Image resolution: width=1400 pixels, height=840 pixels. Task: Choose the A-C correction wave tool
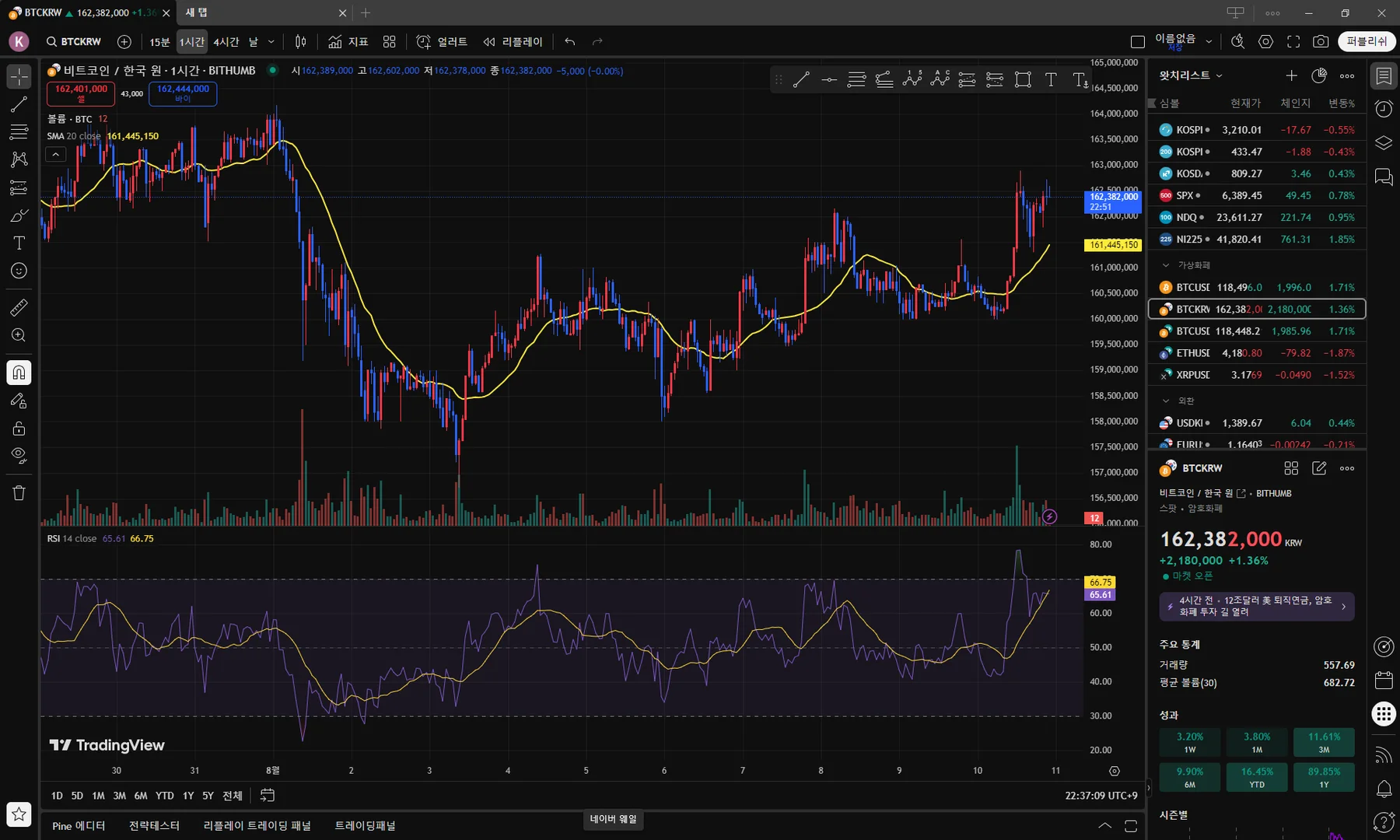(940, 79)
